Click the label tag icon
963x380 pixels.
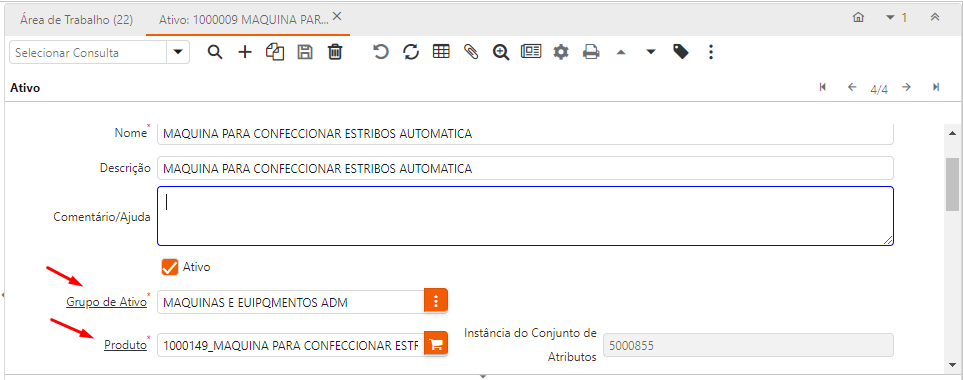point(680,52)
